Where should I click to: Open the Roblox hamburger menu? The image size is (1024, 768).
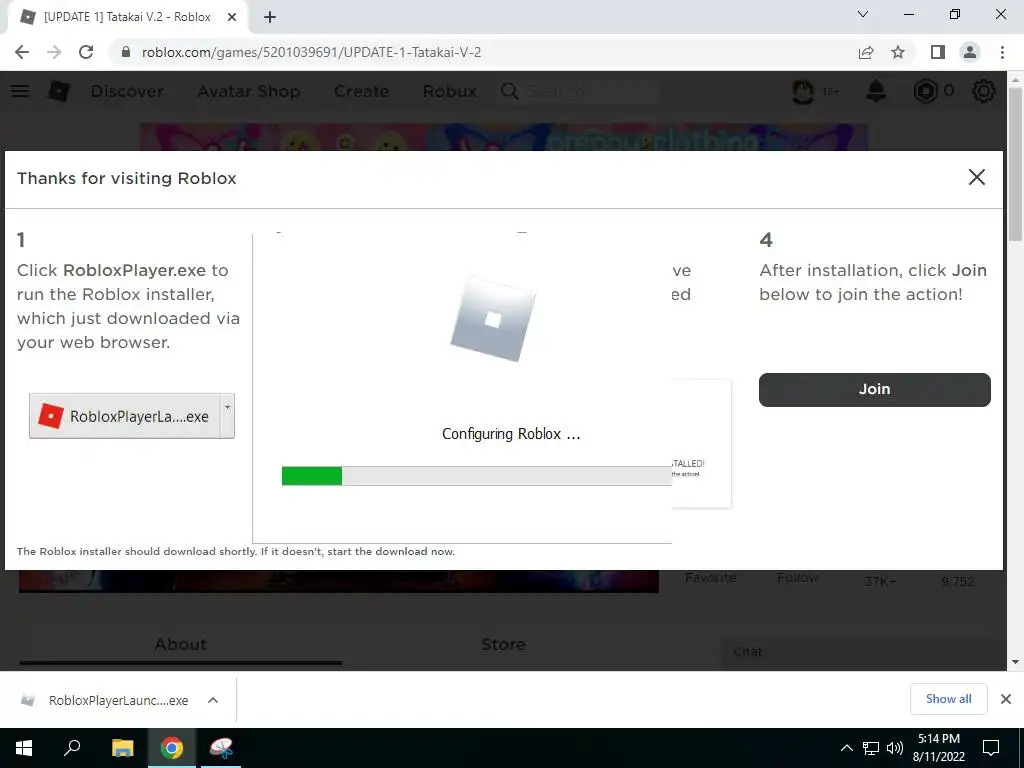click(20, 91)
